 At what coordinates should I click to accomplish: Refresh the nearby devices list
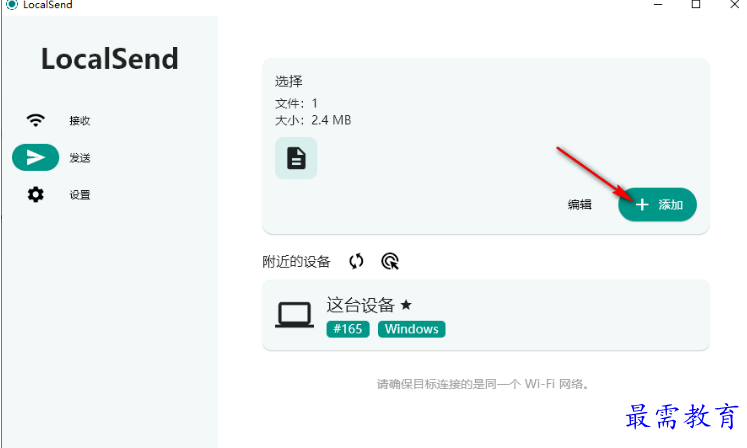point(356,261)
